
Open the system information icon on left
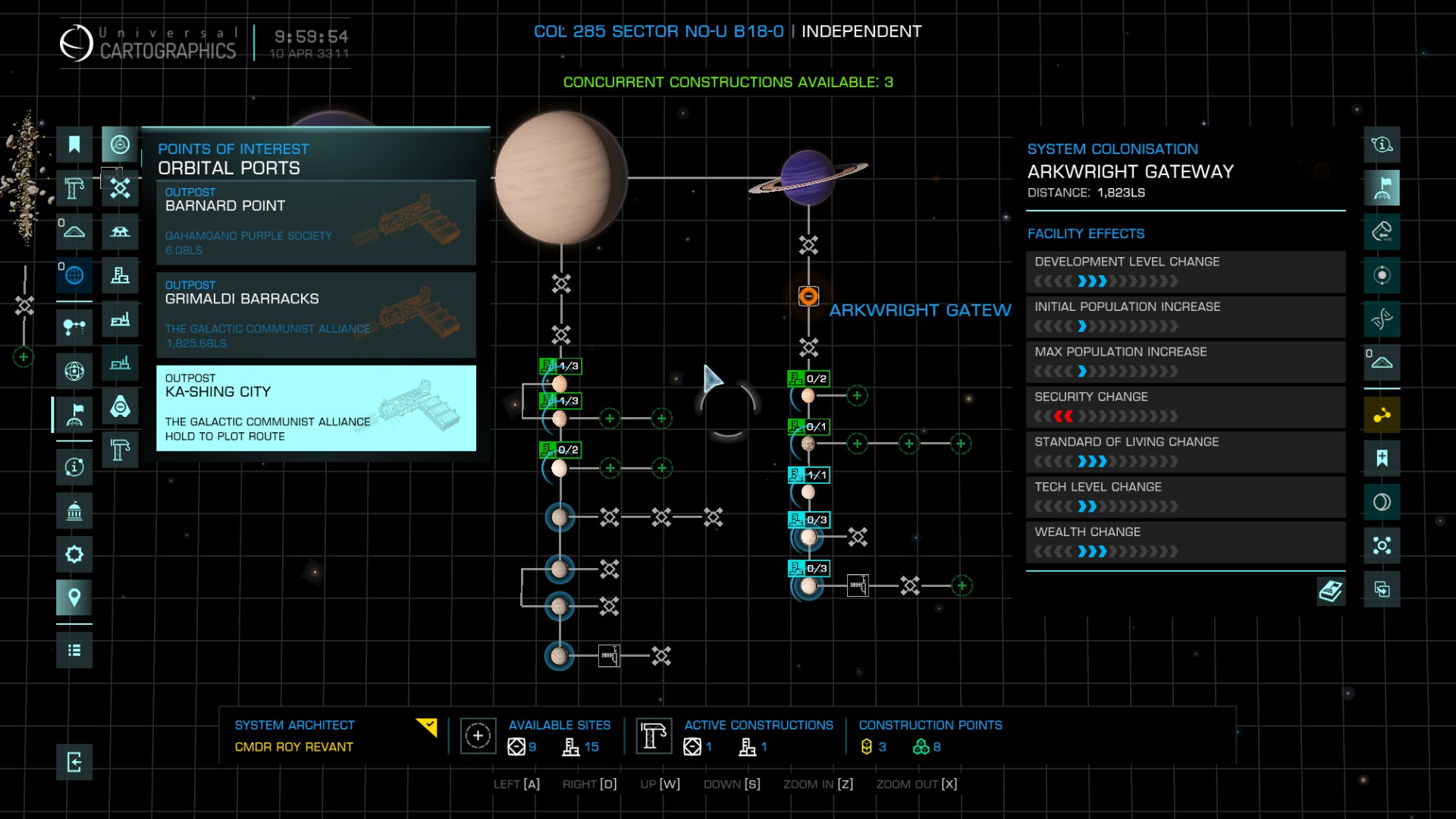(x=74, y=466)
